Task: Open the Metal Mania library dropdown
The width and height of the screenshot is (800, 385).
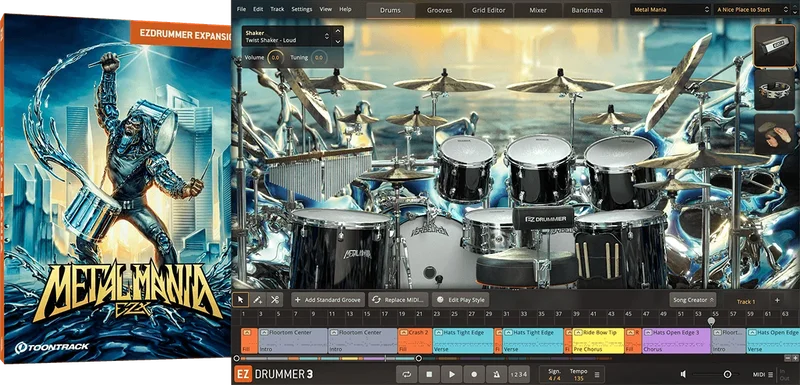Action: pos(670,9)
